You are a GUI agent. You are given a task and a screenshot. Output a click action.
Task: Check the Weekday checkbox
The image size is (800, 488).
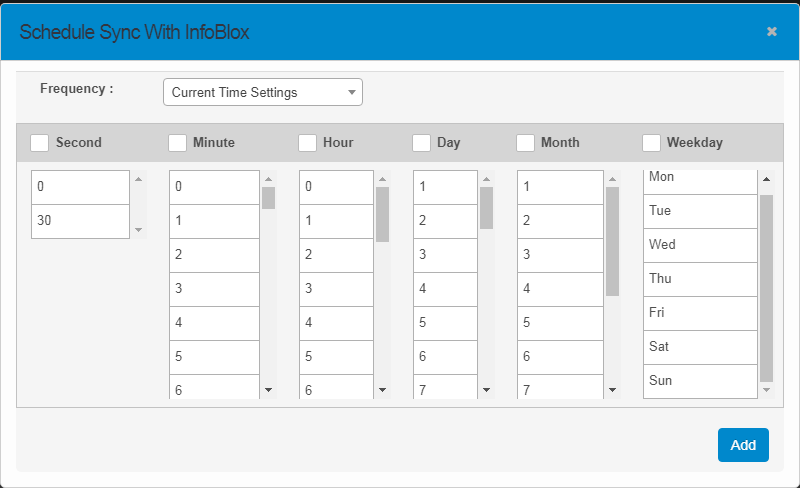click(651, 143)
